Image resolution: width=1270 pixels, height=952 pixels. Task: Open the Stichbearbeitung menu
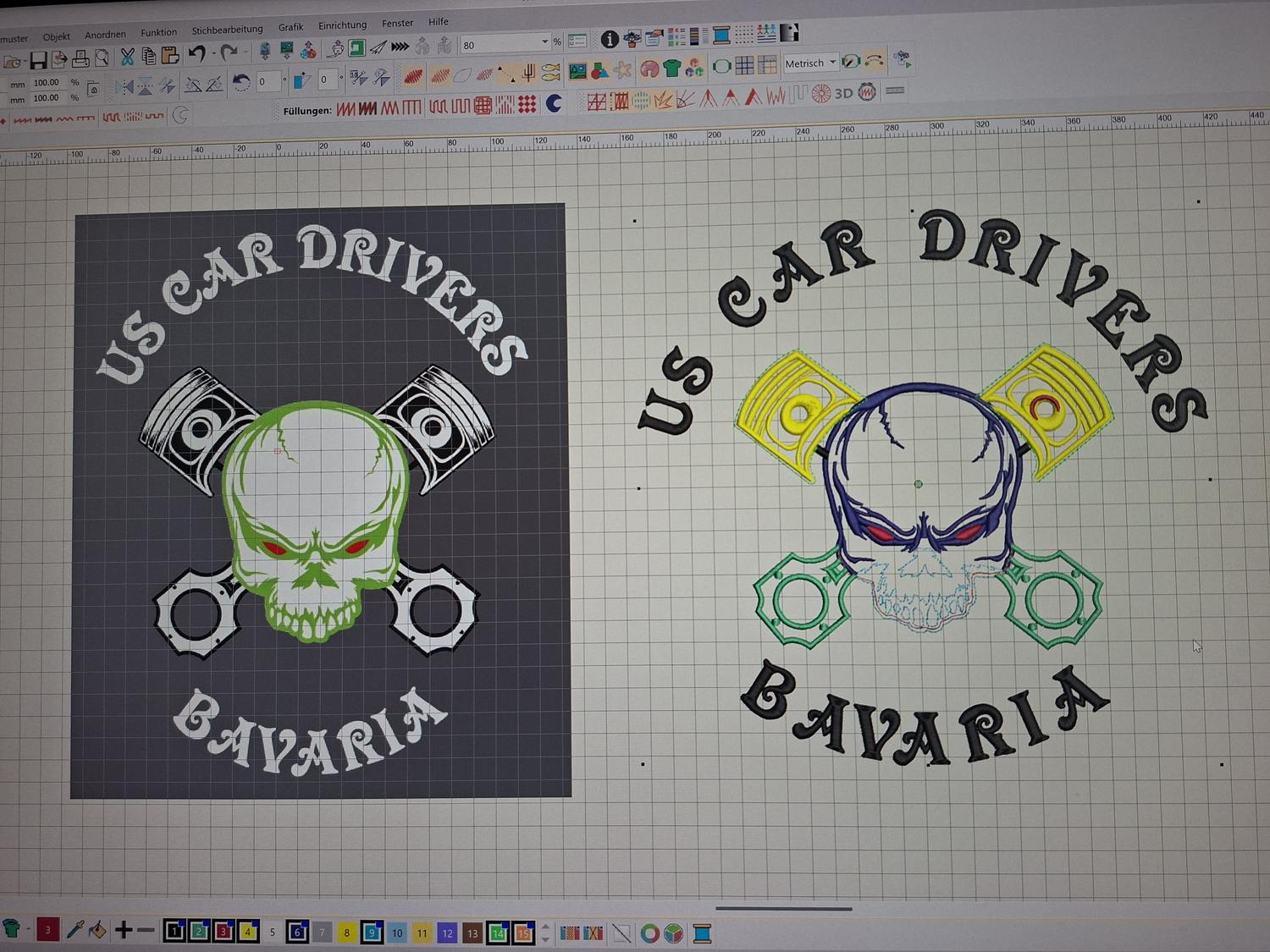[x=227, y=30]
